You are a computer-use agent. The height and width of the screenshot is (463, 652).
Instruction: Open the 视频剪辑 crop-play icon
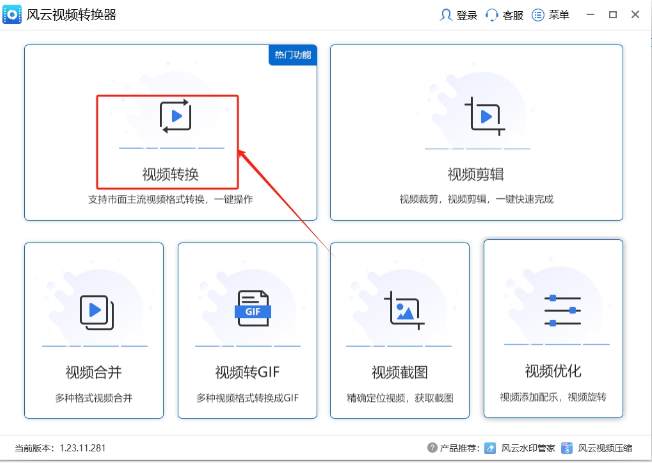484,116
